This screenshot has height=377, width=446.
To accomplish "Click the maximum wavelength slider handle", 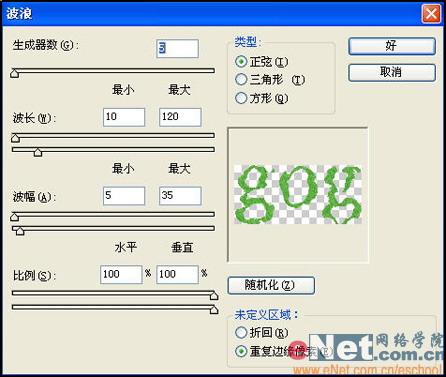I will [38, 152].
